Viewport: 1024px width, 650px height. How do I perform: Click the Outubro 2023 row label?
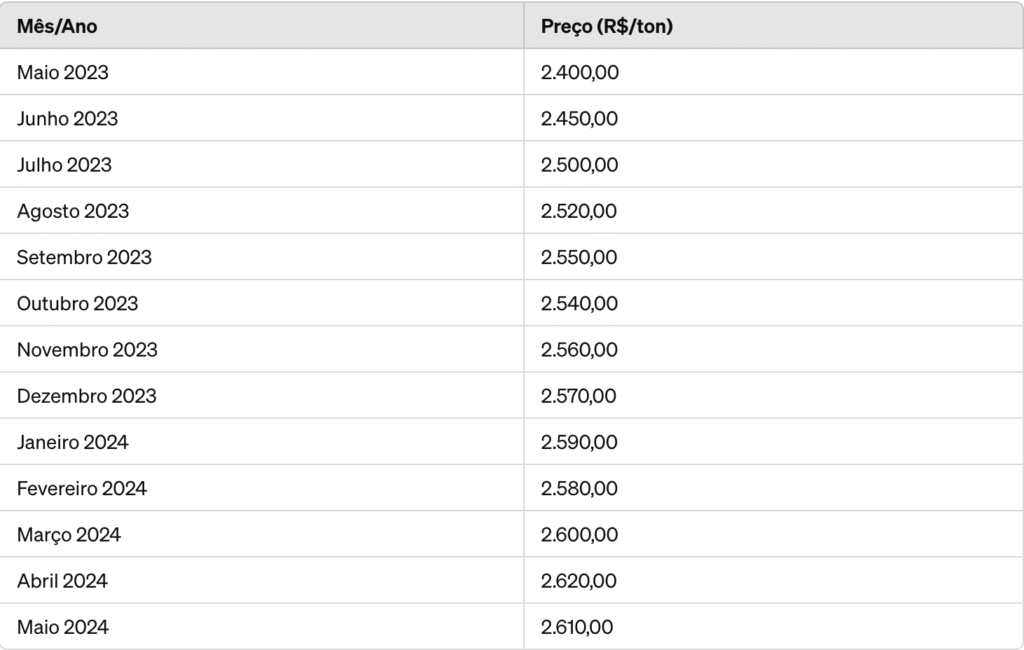click(78, 304)
